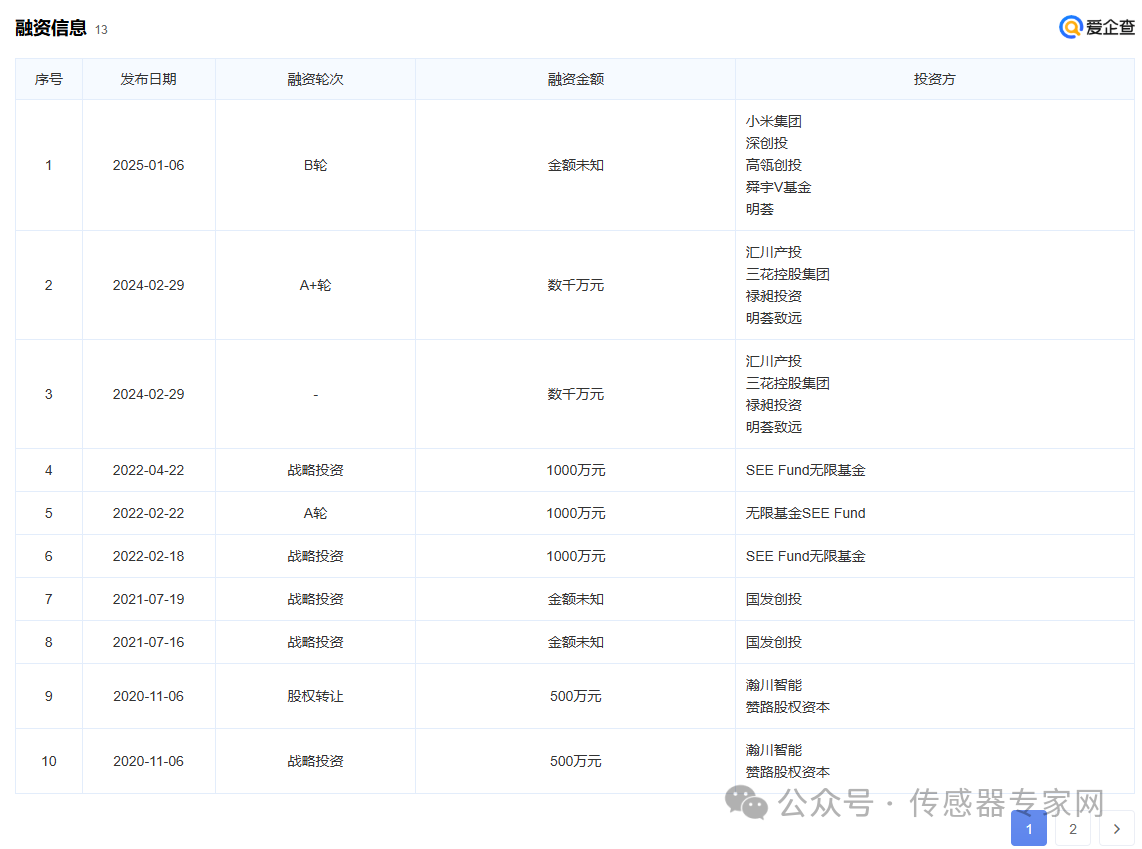Select current page 1 button
This screenshot has height=849, width=1142.
click(1028, 828)
